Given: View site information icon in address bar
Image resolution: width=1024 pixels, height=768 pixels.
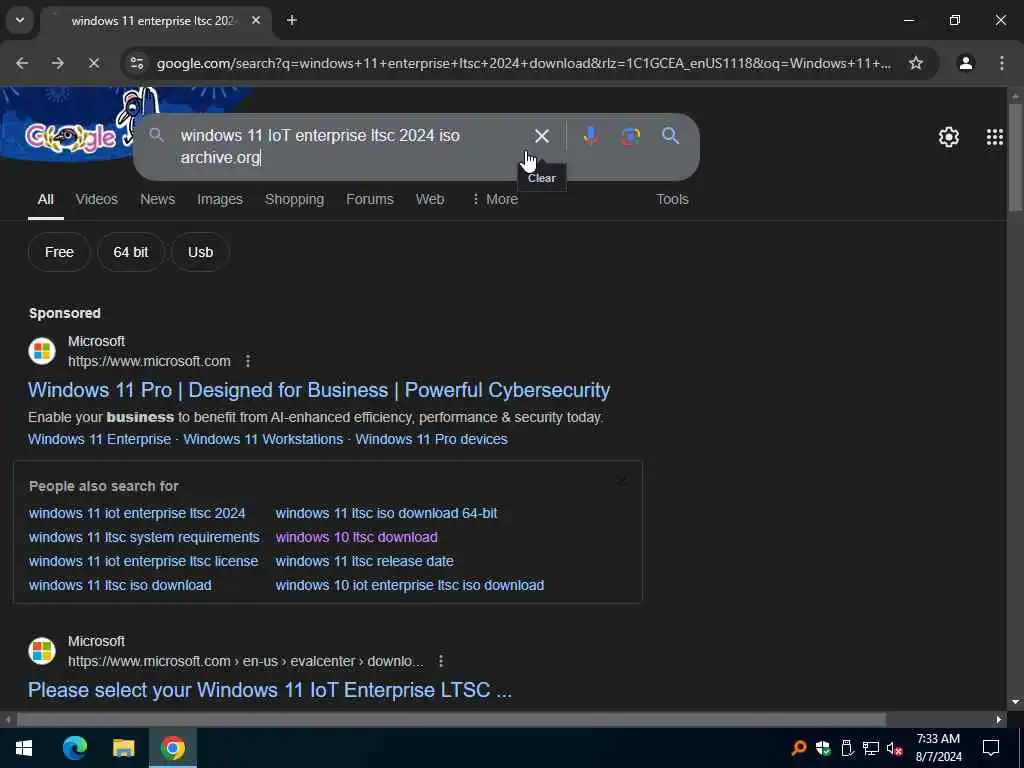Looking at the screenshot, I should tap(137, 63).
